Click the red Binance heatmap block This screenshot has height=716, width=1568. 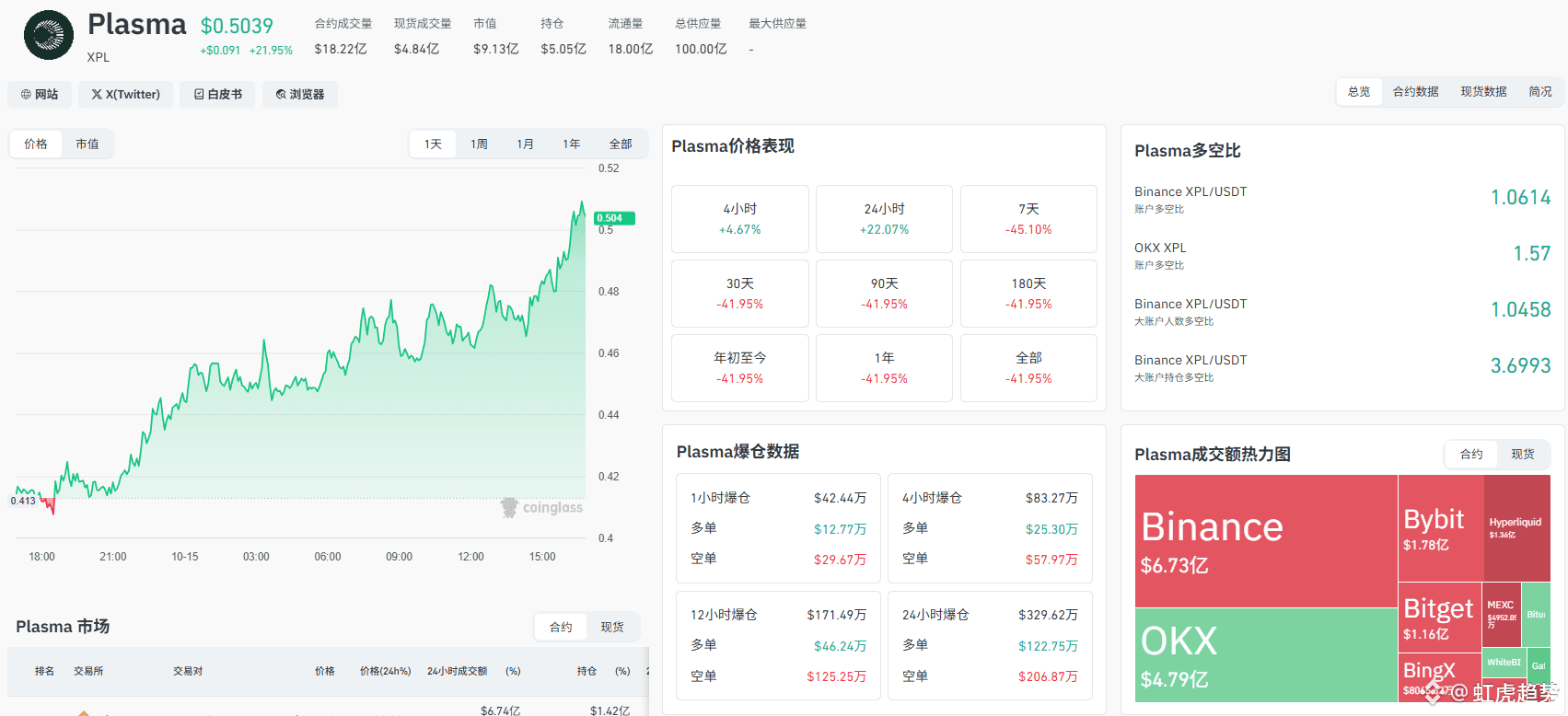click(1266, 541)
